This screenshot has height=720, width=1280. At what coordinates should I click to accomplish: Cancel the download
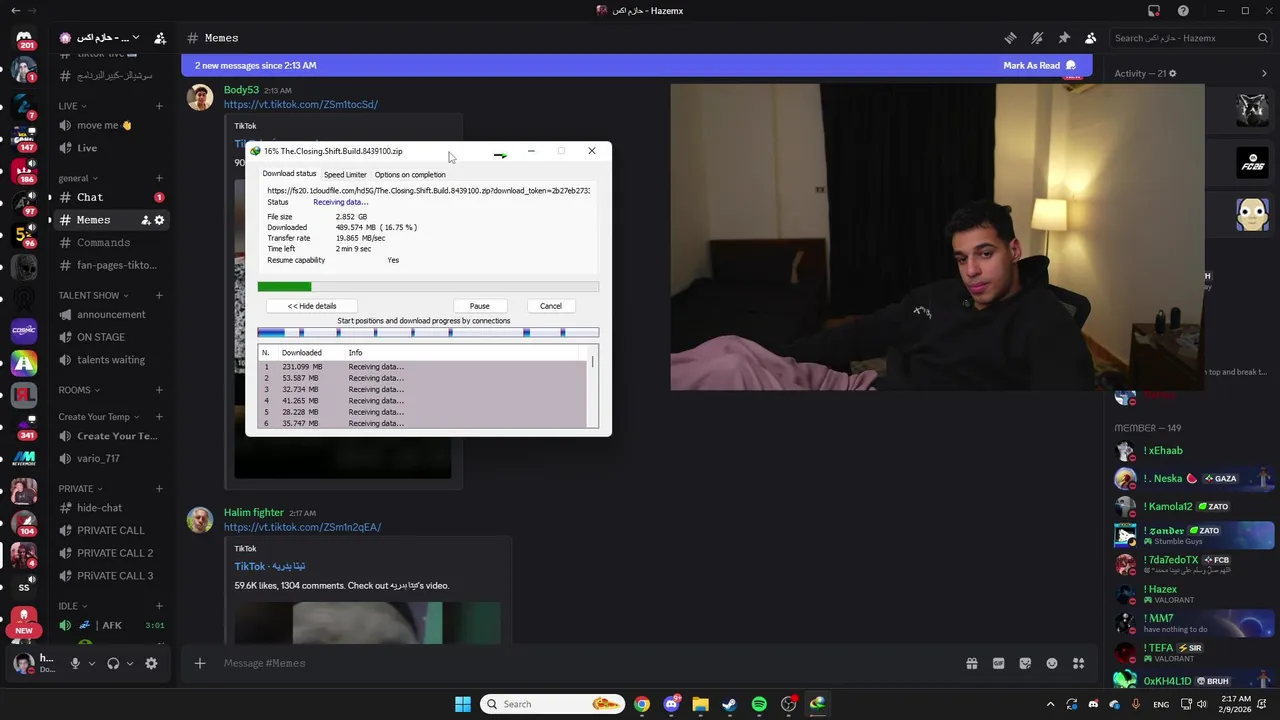click(x=551, y=306)
